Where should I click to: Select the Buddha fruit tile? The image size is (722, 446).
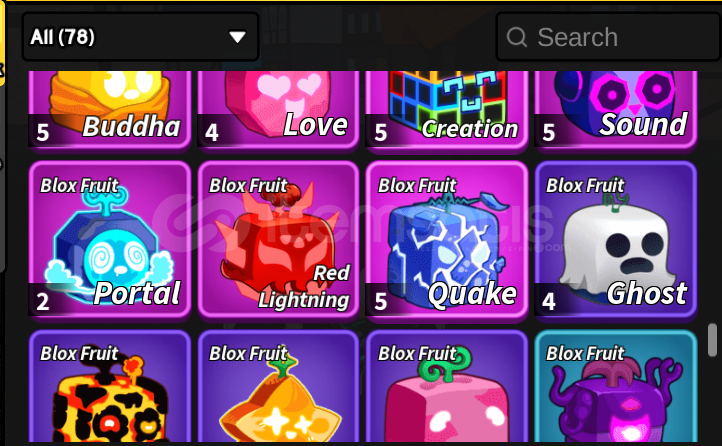pos(110,110)
